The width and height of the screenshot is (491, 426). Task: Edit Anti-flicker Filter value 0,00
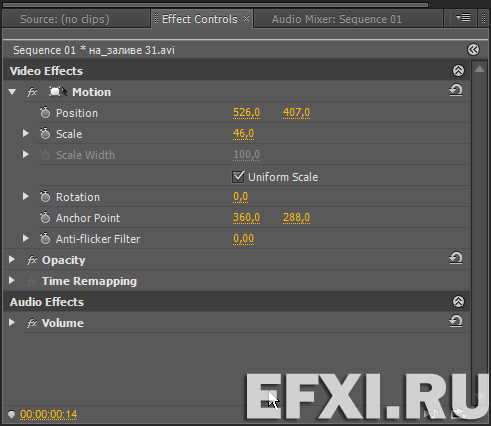(x=243, y=239)
